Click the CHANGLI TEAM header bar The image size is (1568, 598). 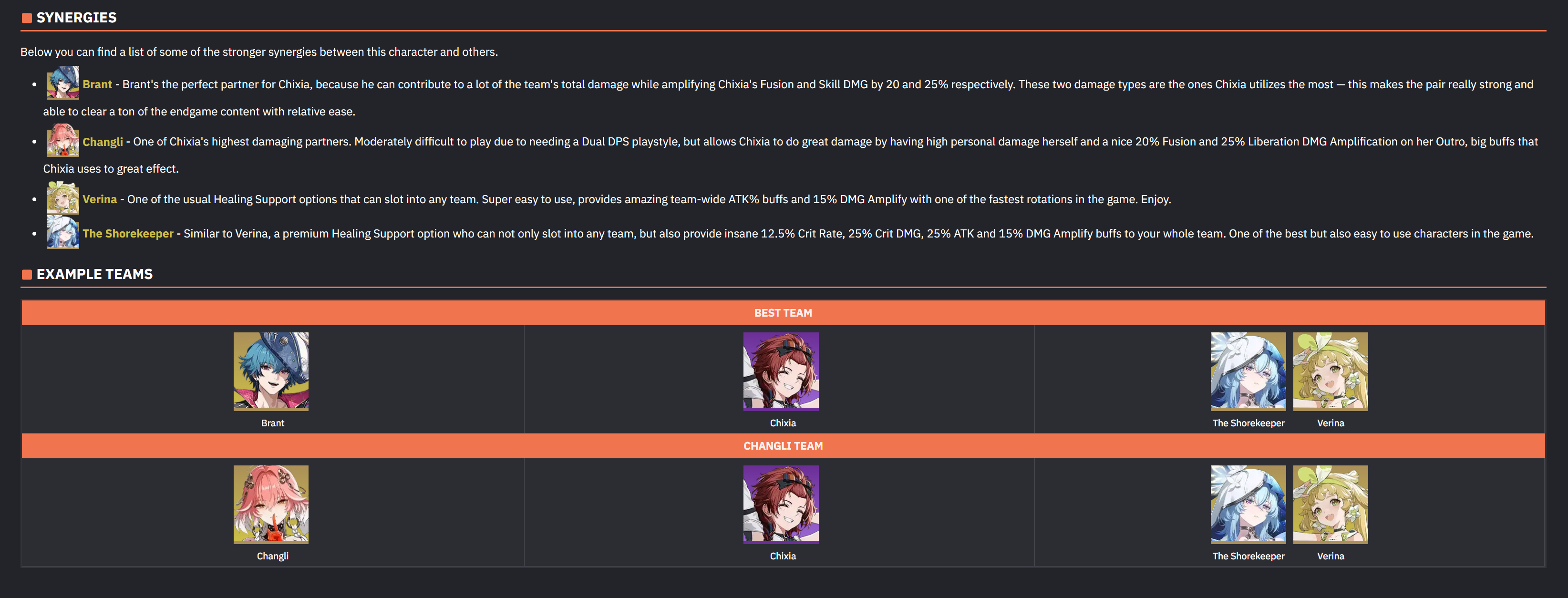click(784, 446)
